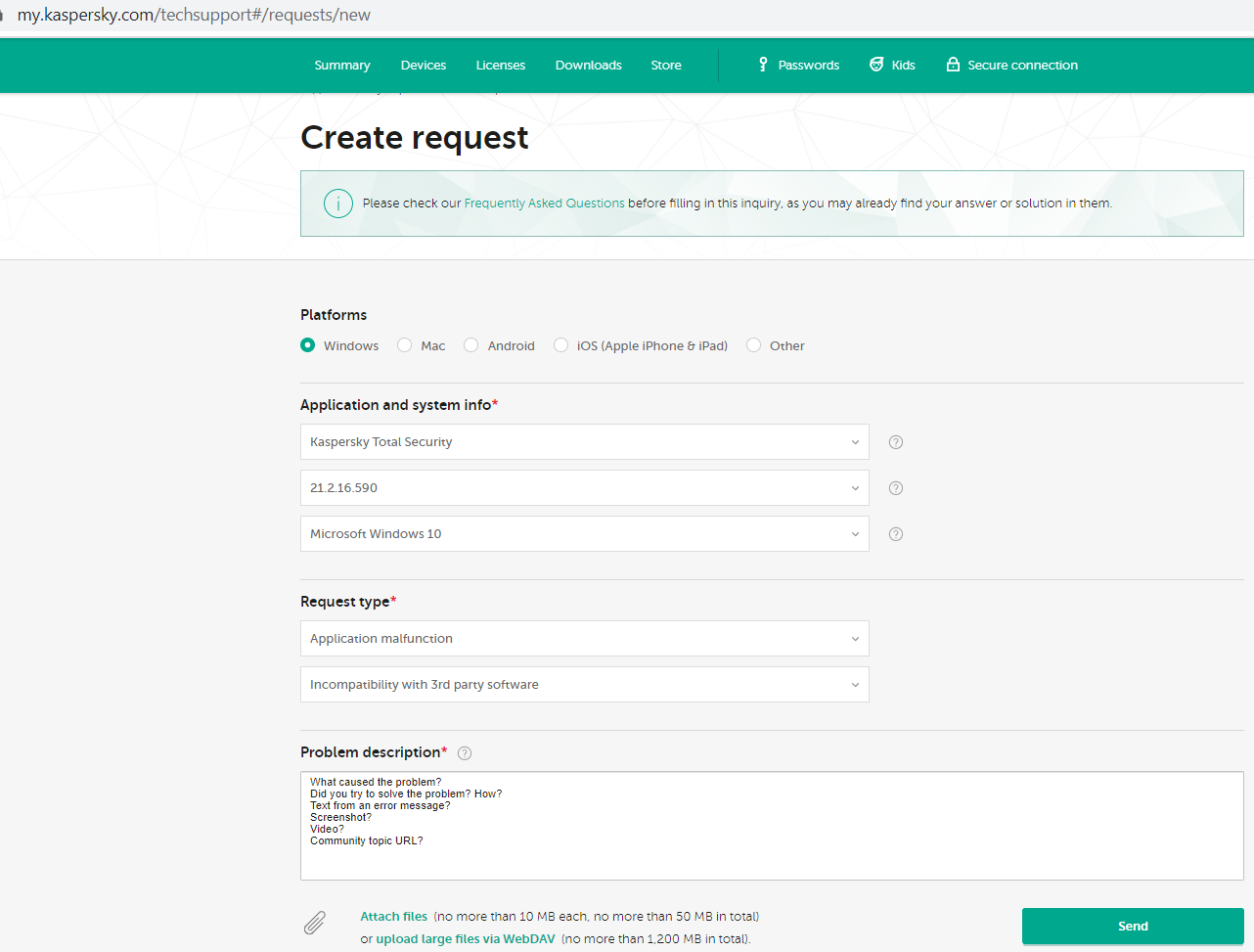The height and width of the screenshot is (952, 1254).
Task: Click the Send button
Action: (x=1133, y=927)
